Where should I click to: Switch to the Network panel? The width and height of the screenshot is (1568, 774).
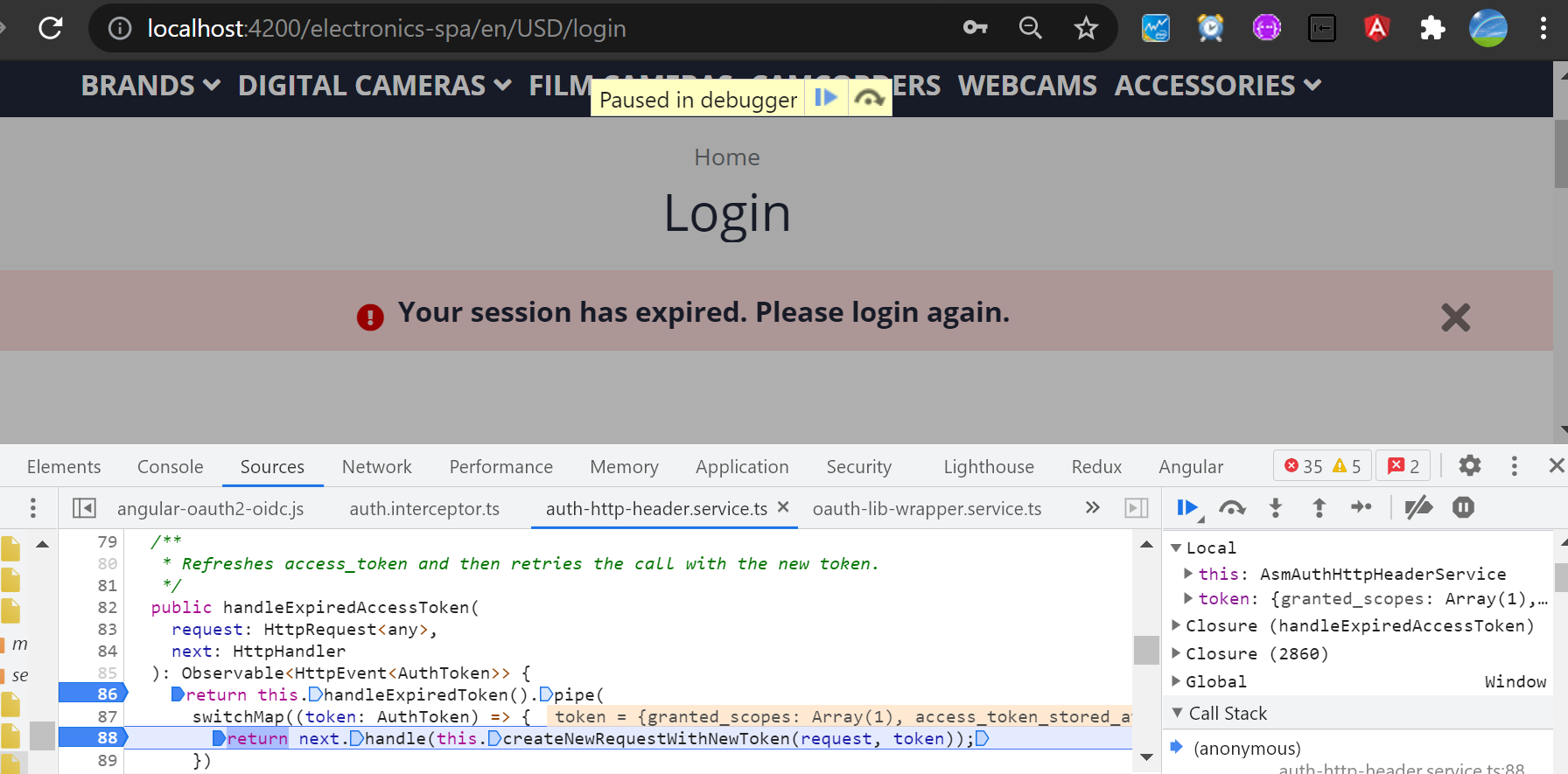(x=377, y=467)
